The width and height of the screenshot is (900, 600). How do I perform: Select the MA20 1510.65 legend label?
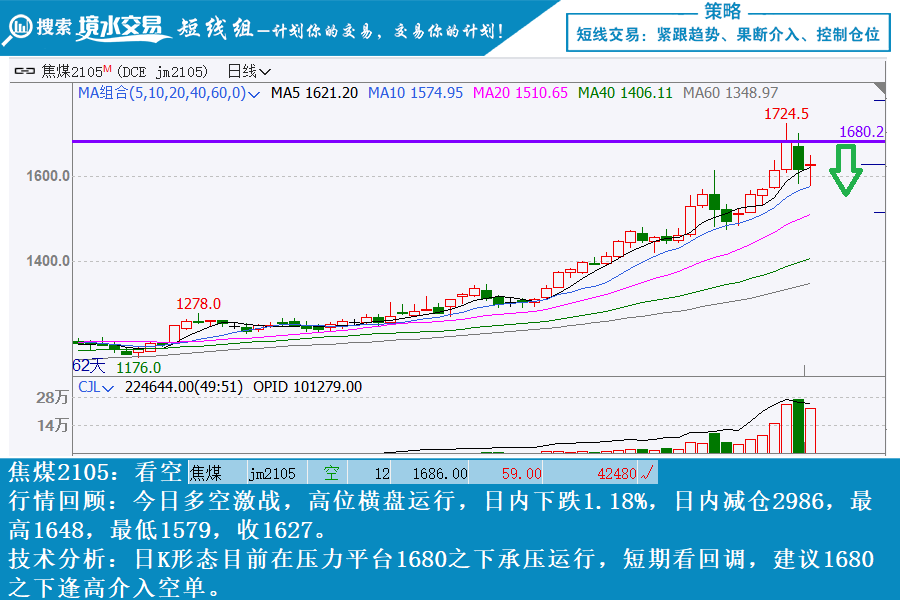tap(520, 93)
